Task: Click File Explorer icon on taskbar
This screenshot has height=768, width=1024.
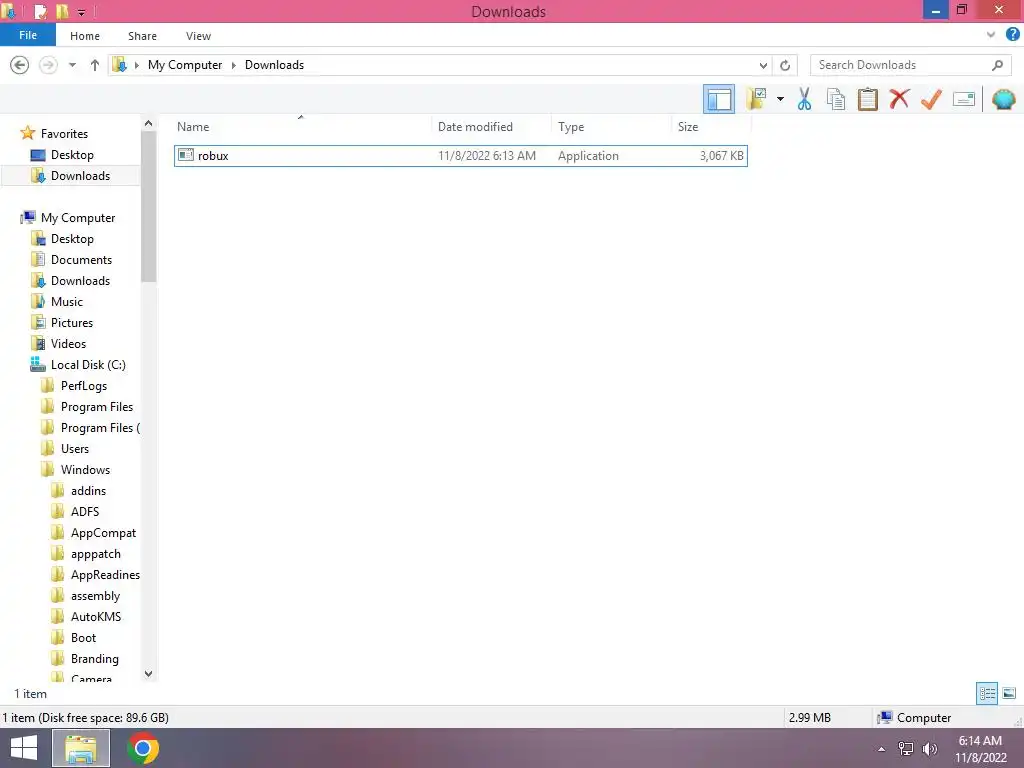Action: tap(80, 748)
